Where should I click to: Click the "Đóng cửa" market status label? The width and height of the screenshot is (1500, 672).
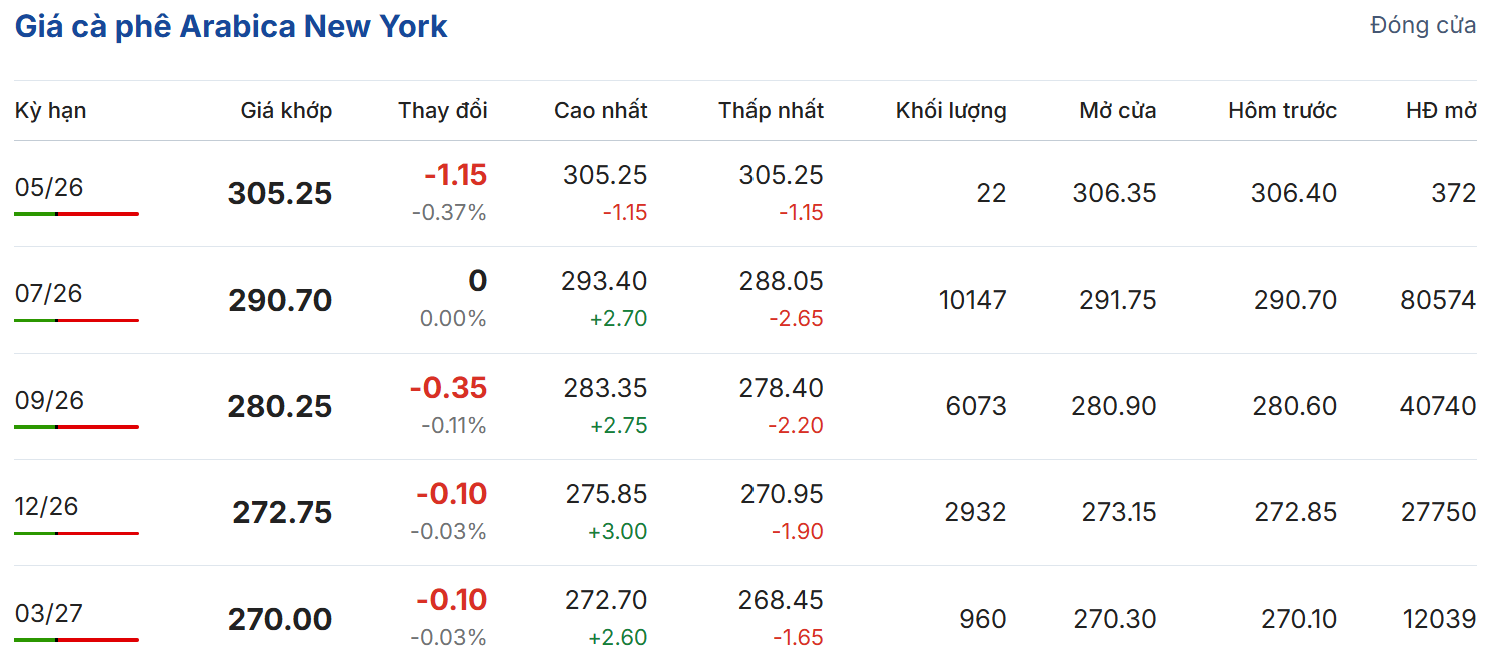1423,26
